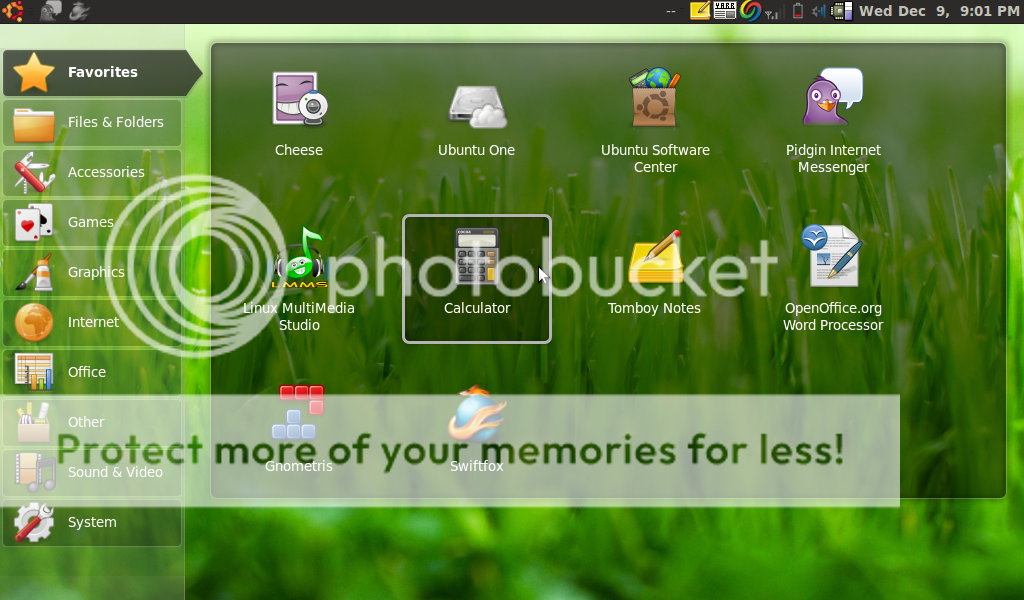This screenshot has height=600, width=1024.
Task: Open the Ubuntu Software Center
Action: (x=655, y=100)
